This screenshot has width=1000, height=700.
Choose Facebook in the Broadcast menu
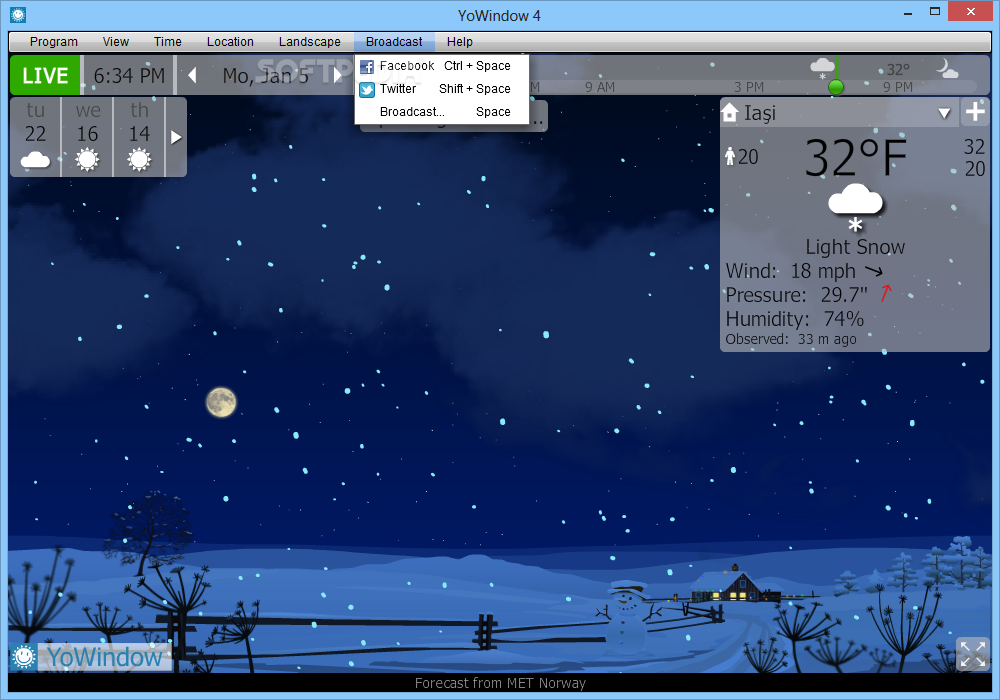441,66
